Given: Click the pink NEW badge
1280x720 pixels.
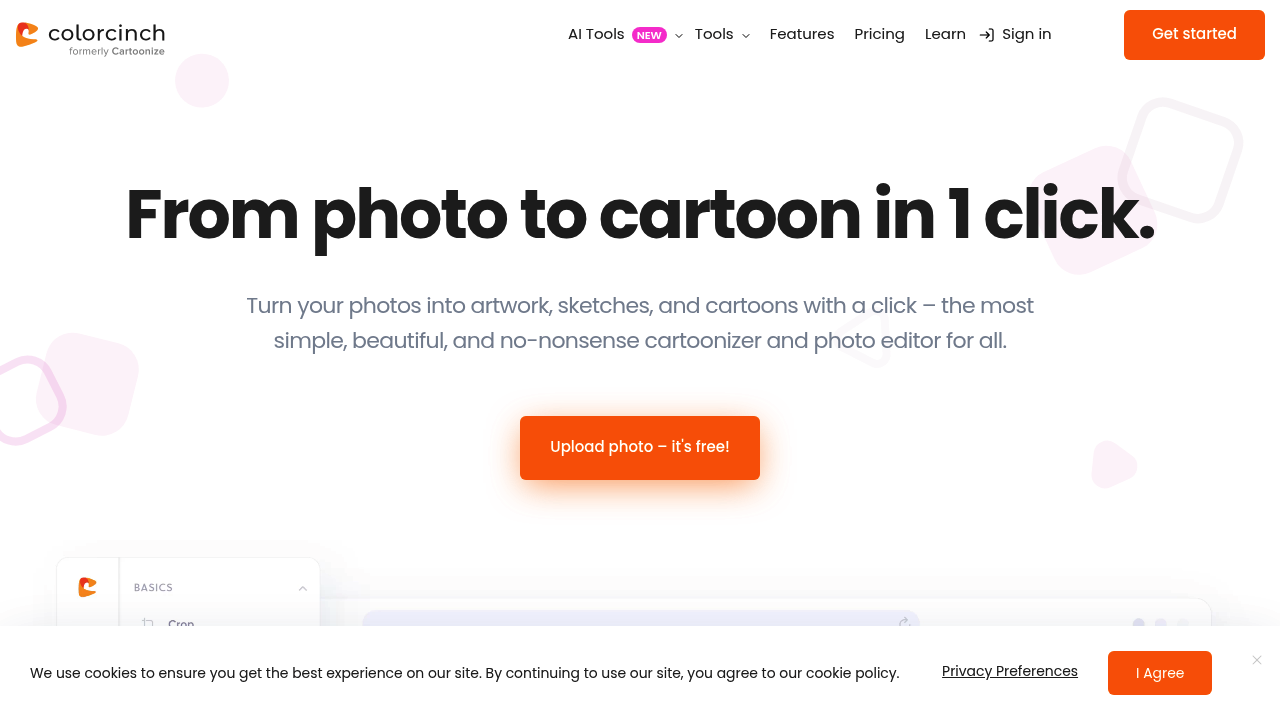Looking at the screenshot, I should coord(649,35).
